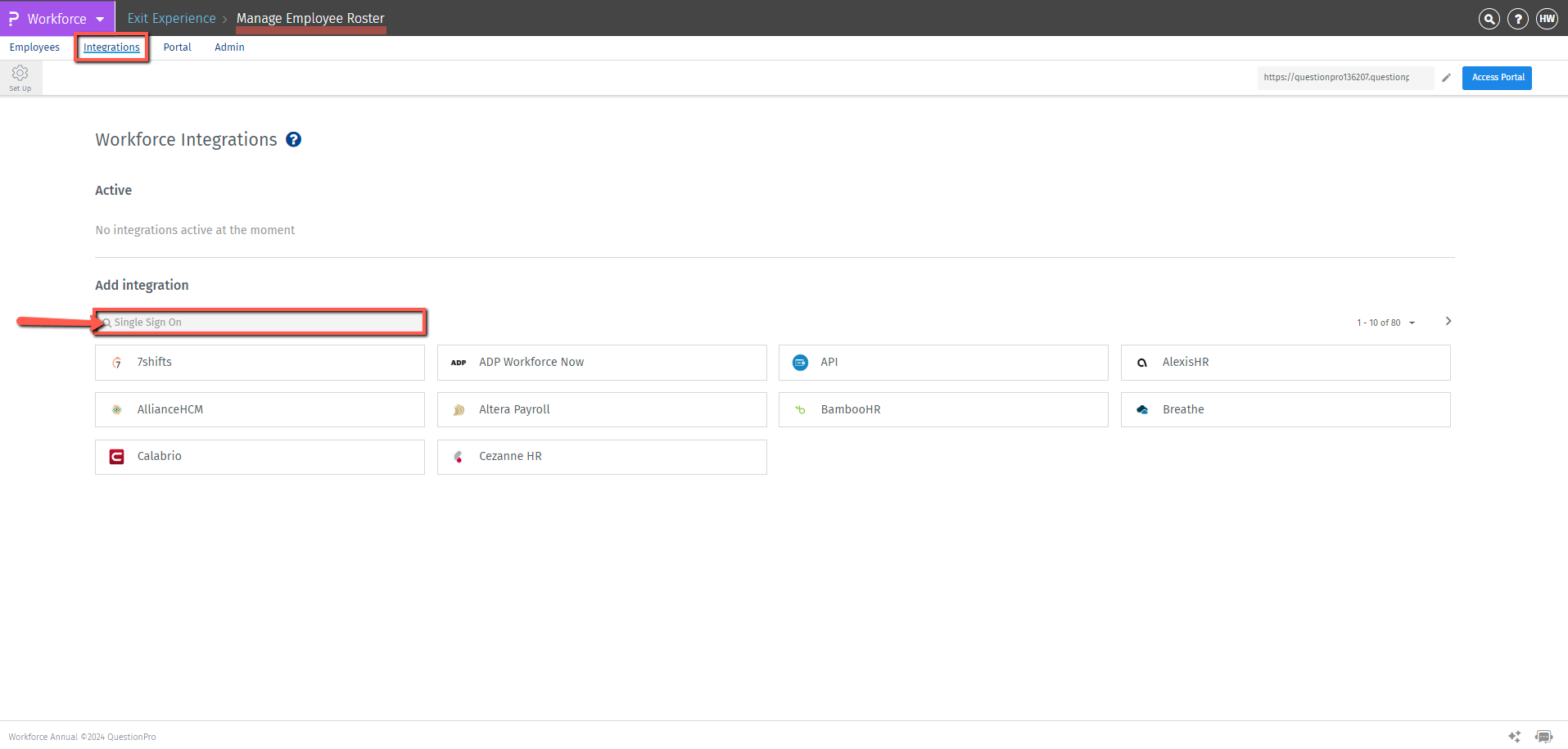
Task: Click the API integration icon
Action: pos(800,363)
